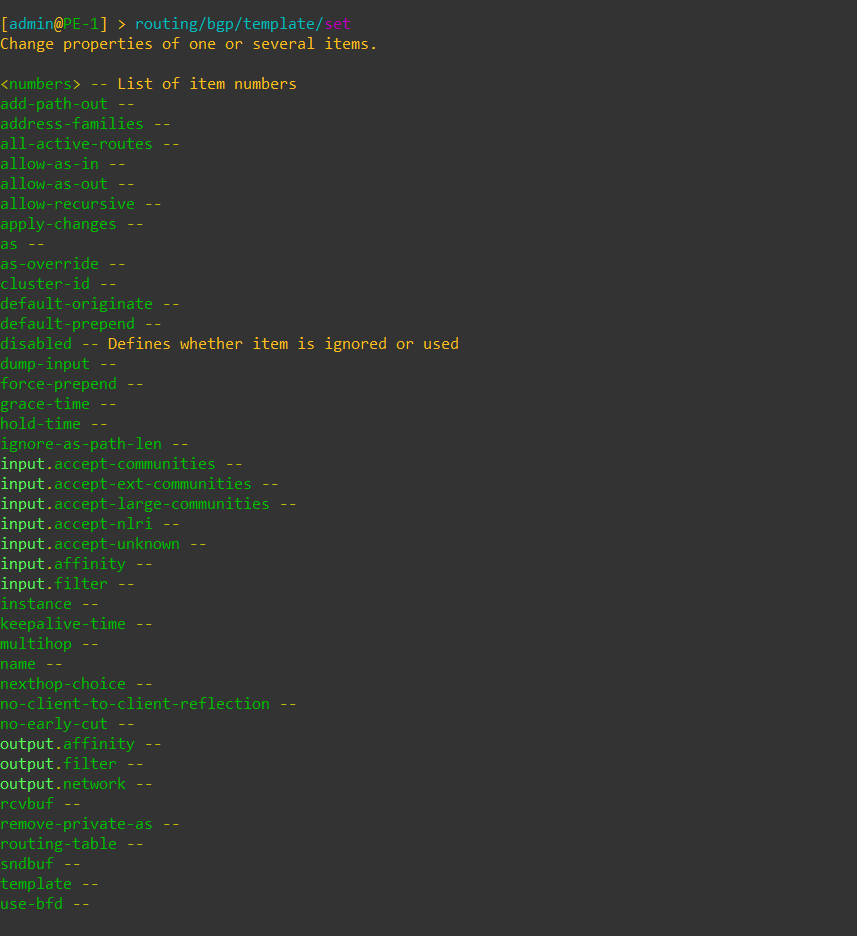Image resolution: width=857 pixels, height=936 pixels.
Task: Select the keepalive-time entry
Action: (63, 624)
